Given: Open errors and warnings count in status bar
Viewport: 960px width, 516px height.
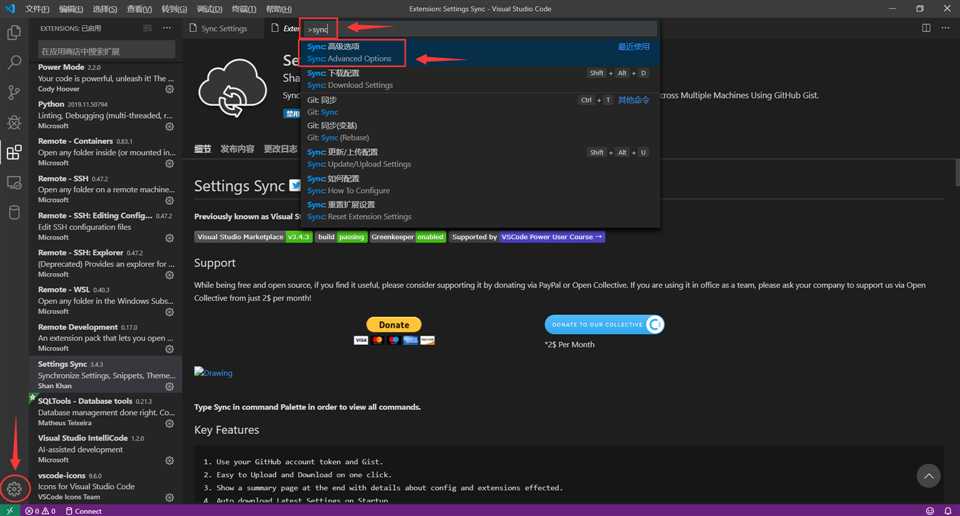Looking at the screenshot, I should [40, 510].
